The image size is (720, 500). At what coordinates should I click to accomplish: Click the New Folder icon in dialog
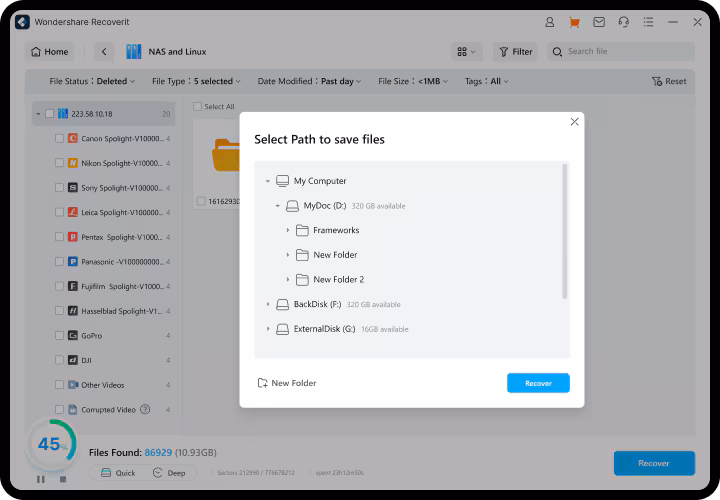[x=263, y=383]
